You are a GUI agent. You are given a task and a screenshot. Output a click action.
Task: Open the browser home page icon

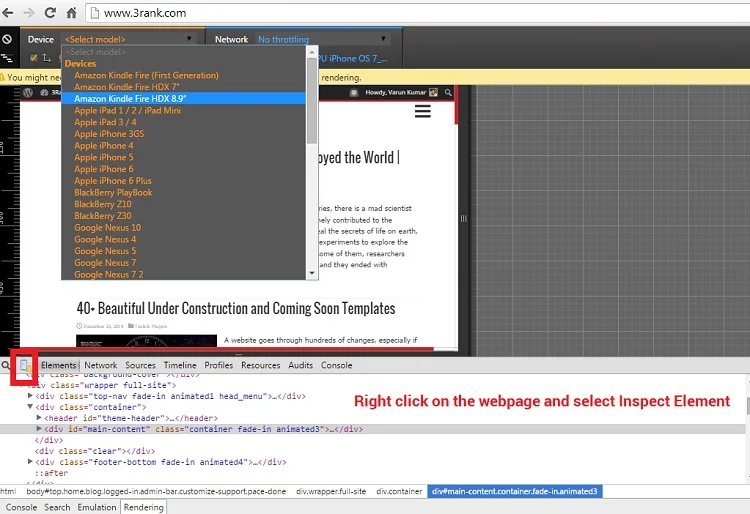click(71, 13)
